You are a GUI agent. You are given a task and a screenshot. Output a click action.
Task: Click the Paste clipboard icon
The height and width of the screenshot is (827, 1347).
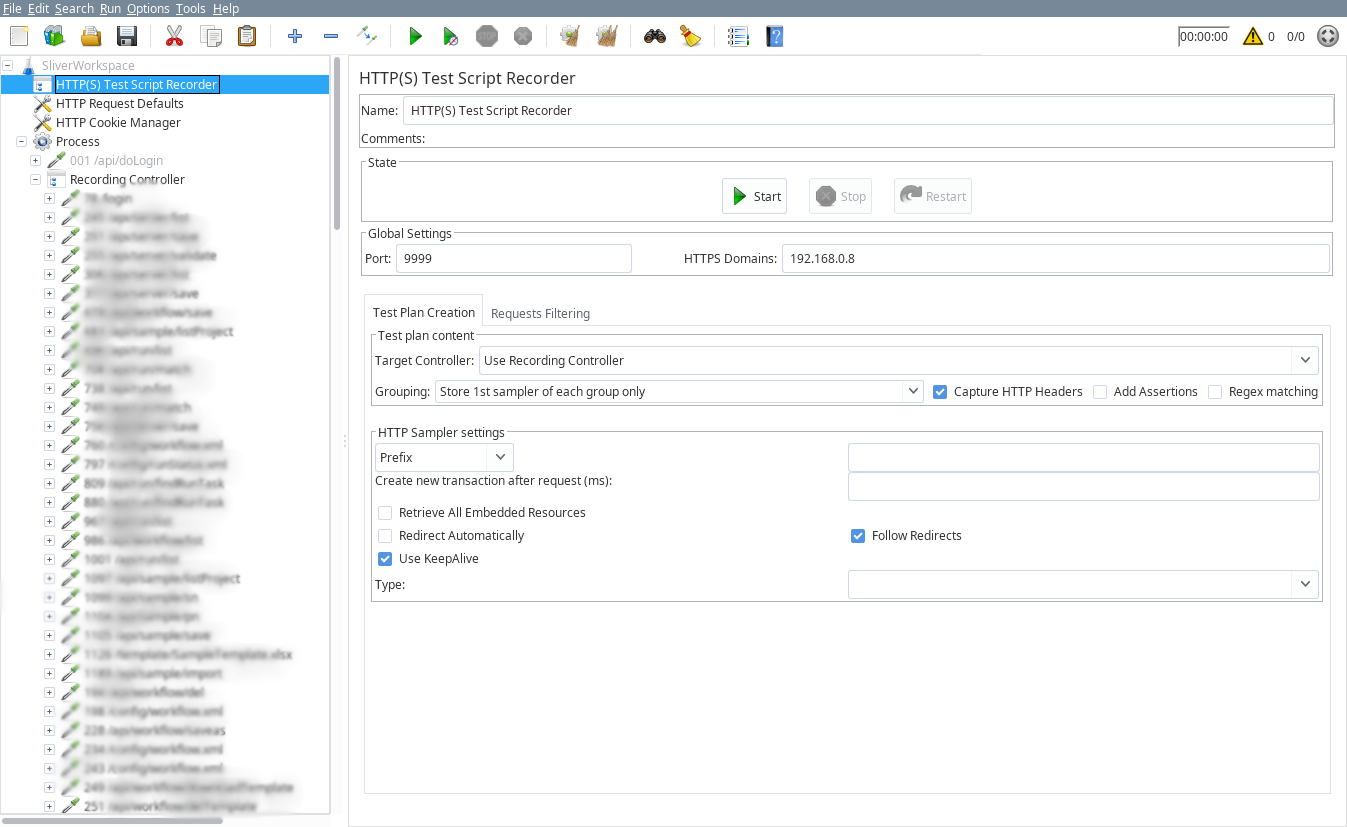click(x=246, y=37)
